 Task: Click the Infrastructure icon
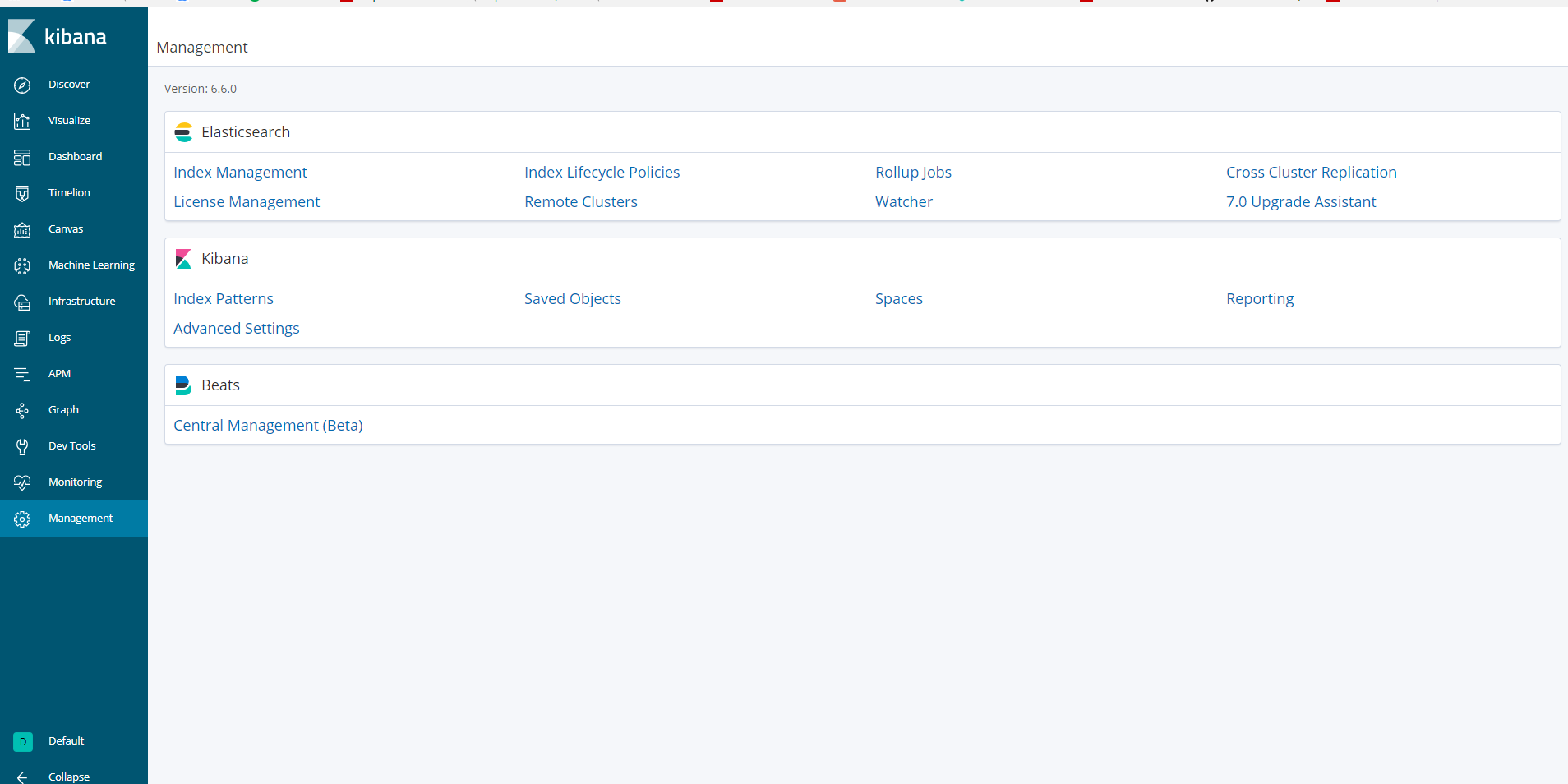pyautogui.click(x=22, y=302)
